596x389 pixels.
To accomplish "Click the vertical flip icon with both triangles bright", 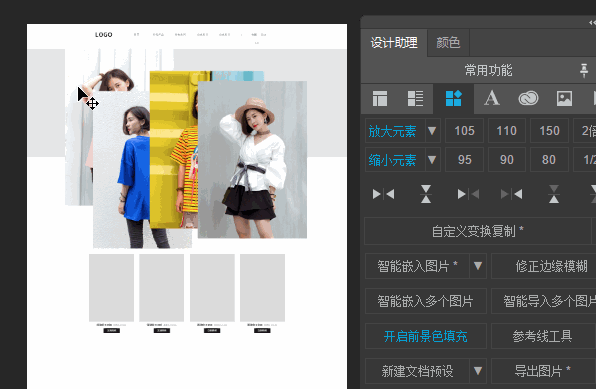I will coord(426,194).
